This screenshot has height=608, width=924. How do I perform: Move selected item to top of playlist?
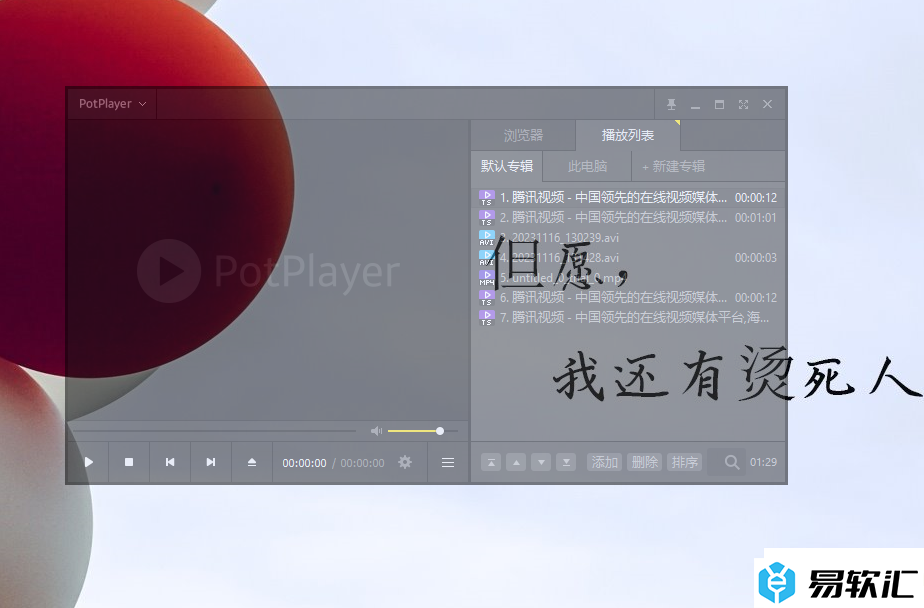(491, 462)
